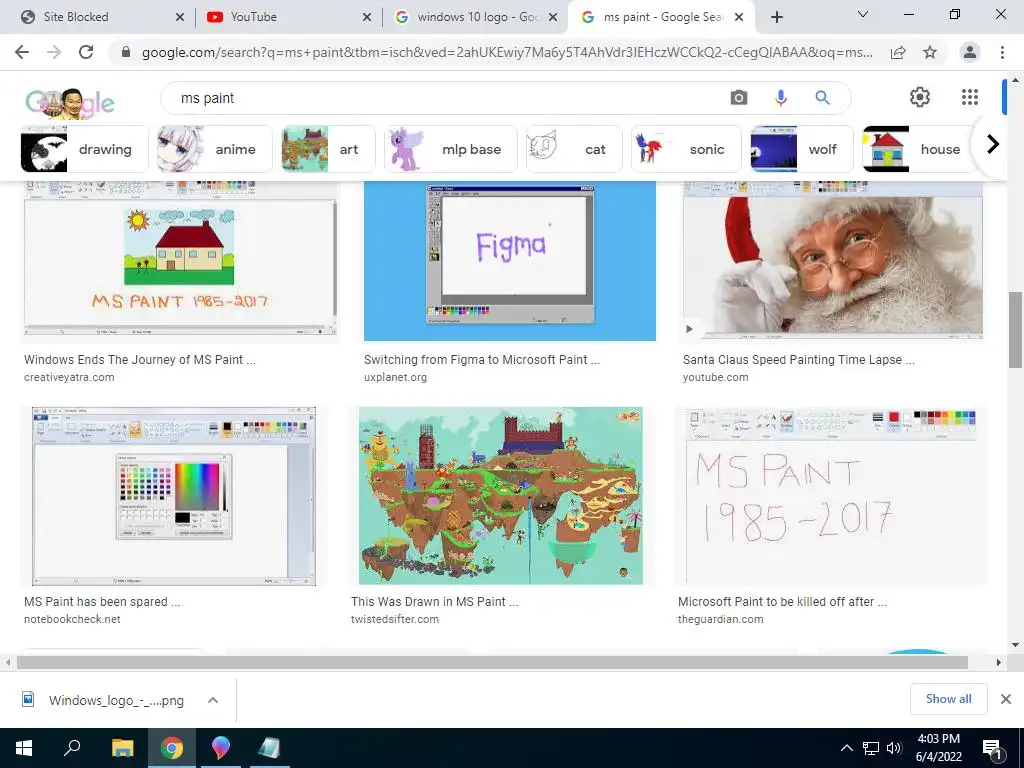Filter images by drawing chip

click(84, 149)
